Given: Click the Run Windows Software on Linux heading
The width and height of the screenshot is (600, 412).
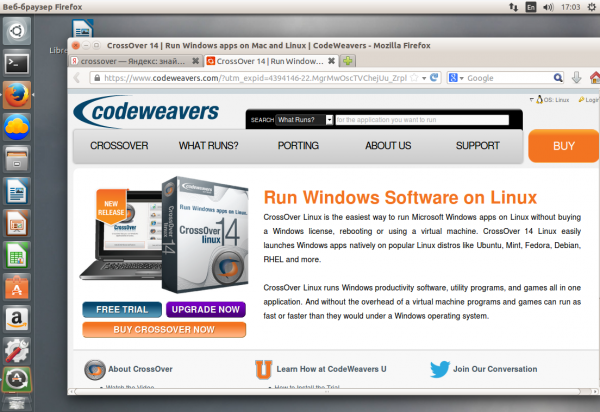Looking at the screenshot, I should click(400, 197).
